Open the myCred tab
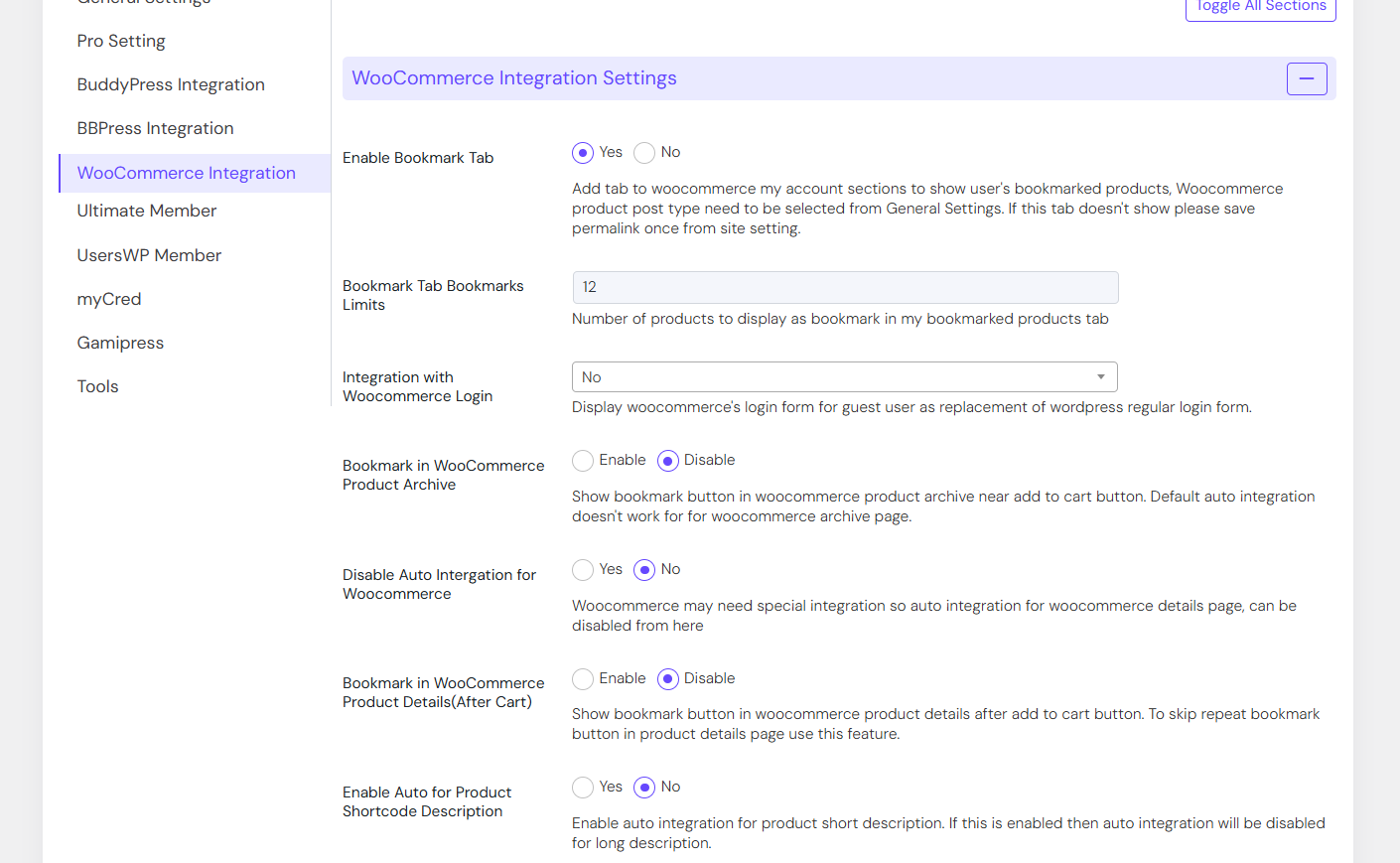The width and height of the screenshot is (1400, 863). click(109, 299)
